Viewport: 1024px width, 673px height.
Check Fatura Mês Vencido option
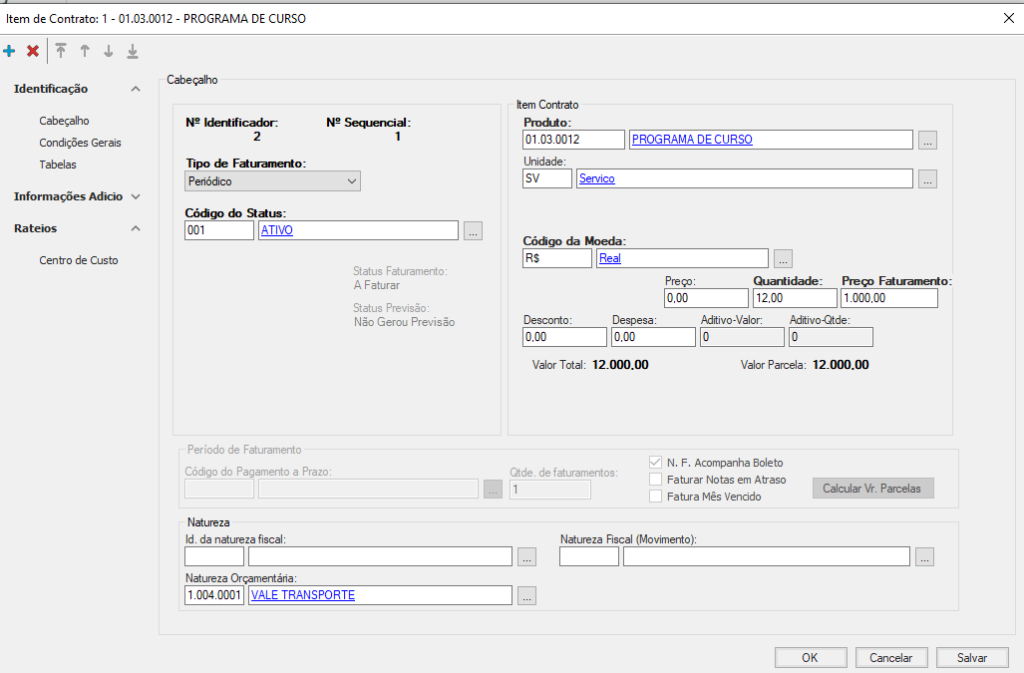pos(656,496)
